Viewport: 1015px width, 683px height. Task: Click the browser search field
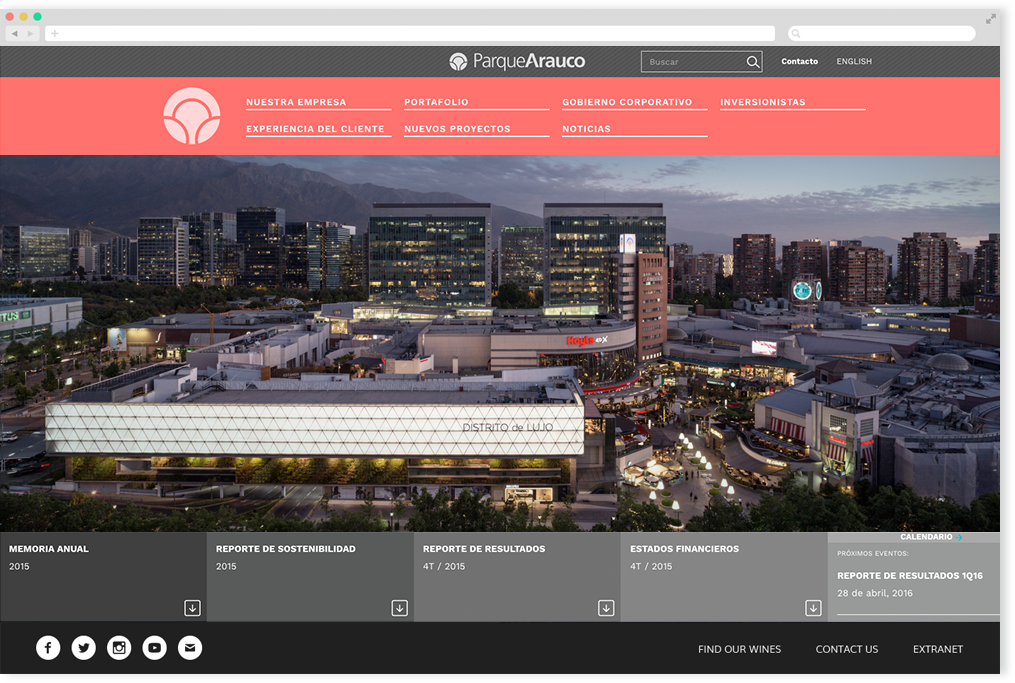coord(882,33)
